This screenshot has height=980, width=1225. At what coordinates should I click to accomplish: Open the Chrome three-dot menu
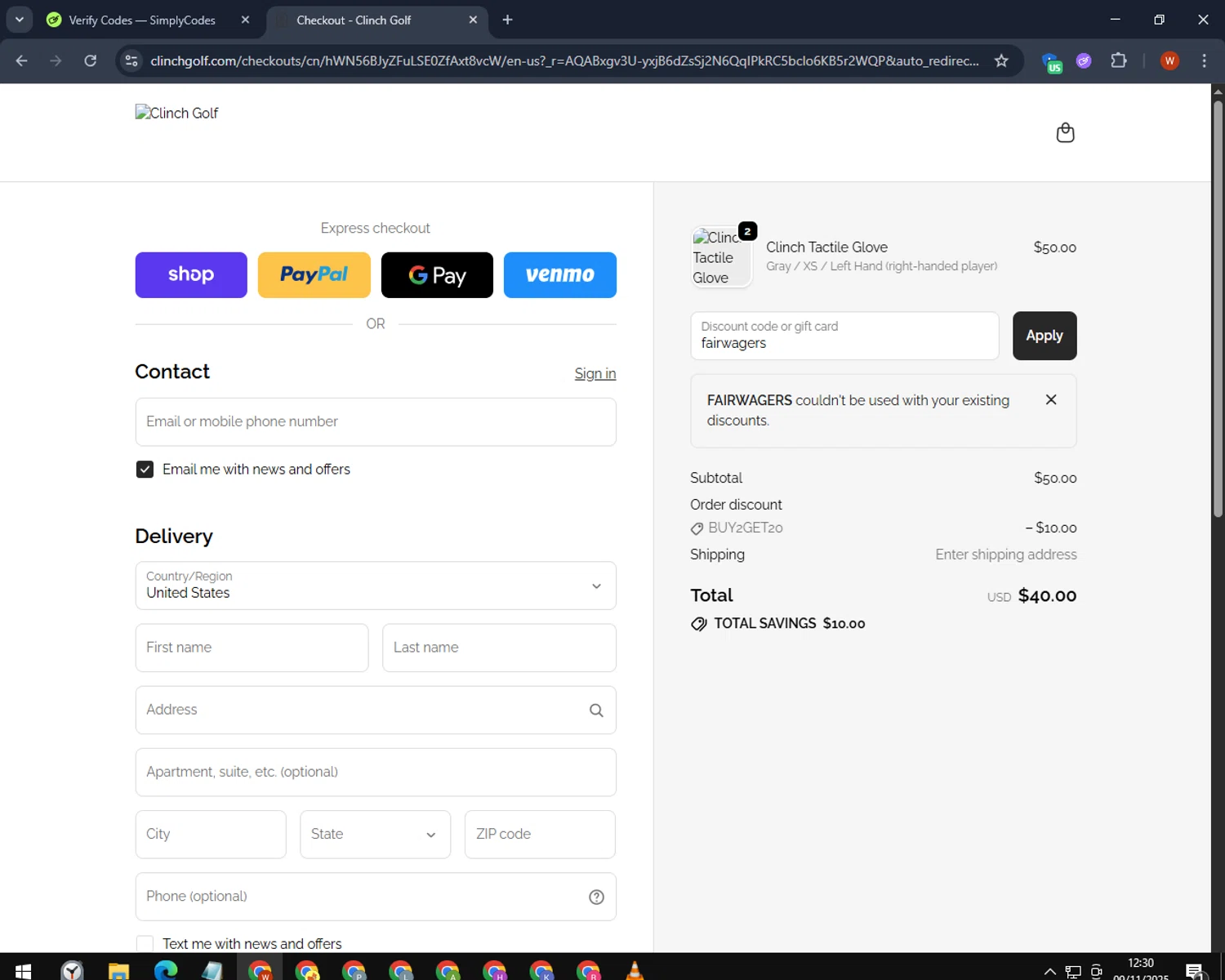point(1204,60)
